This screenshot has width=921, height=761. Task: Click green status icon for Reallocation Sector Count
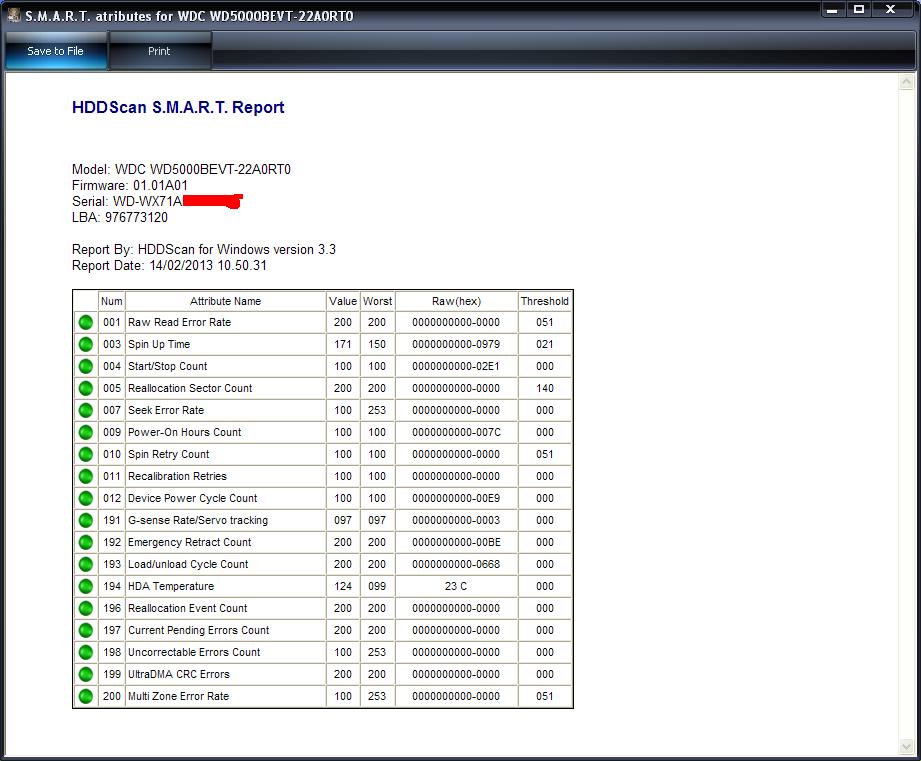[86, 388]
